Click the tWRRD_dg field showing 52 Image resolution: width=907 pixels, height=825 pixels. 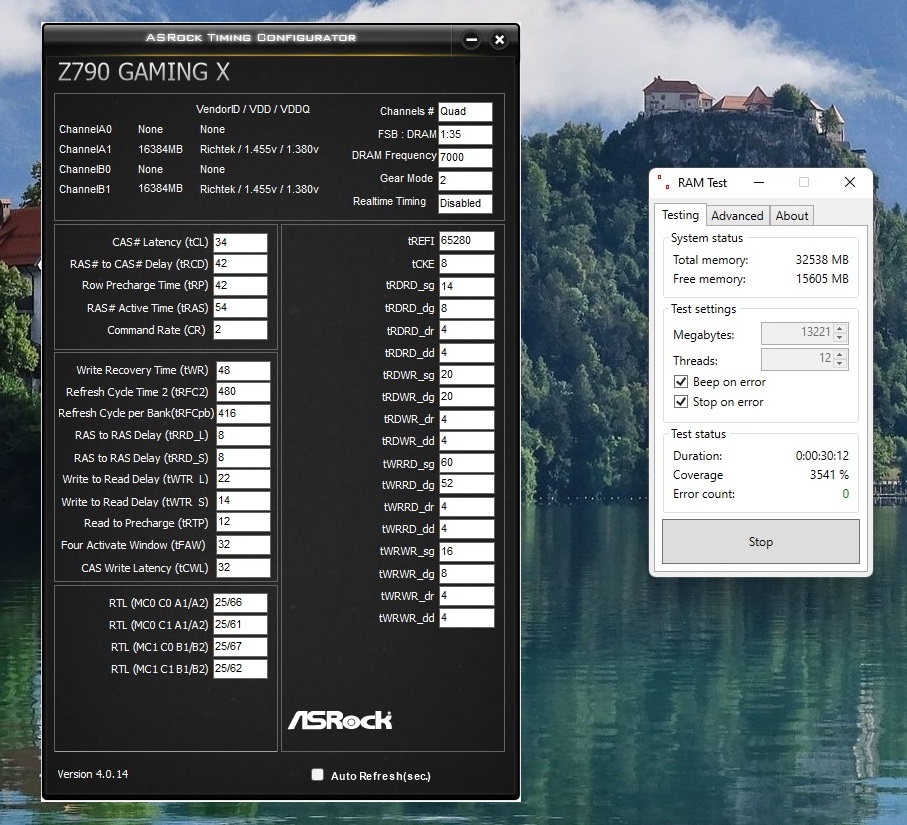tap(466, 484)
